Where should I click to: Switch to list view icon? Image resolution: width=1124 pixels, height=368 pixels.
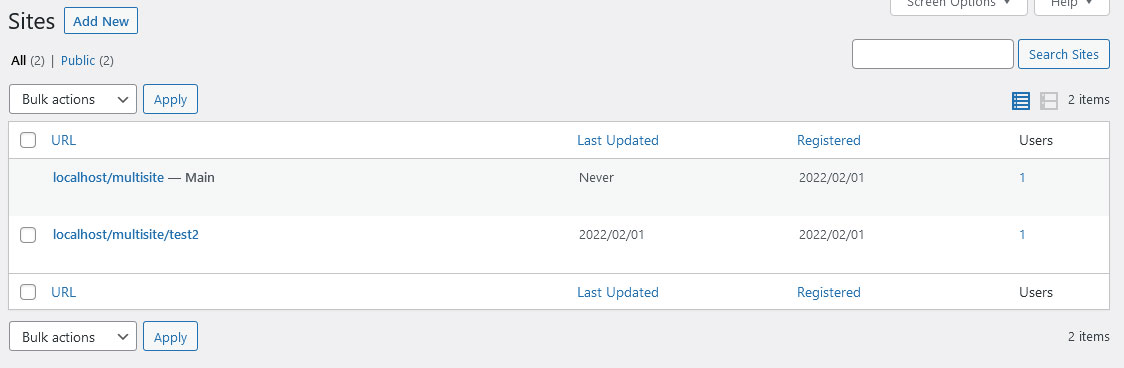pyautogui.click(x=1021, y=101)
